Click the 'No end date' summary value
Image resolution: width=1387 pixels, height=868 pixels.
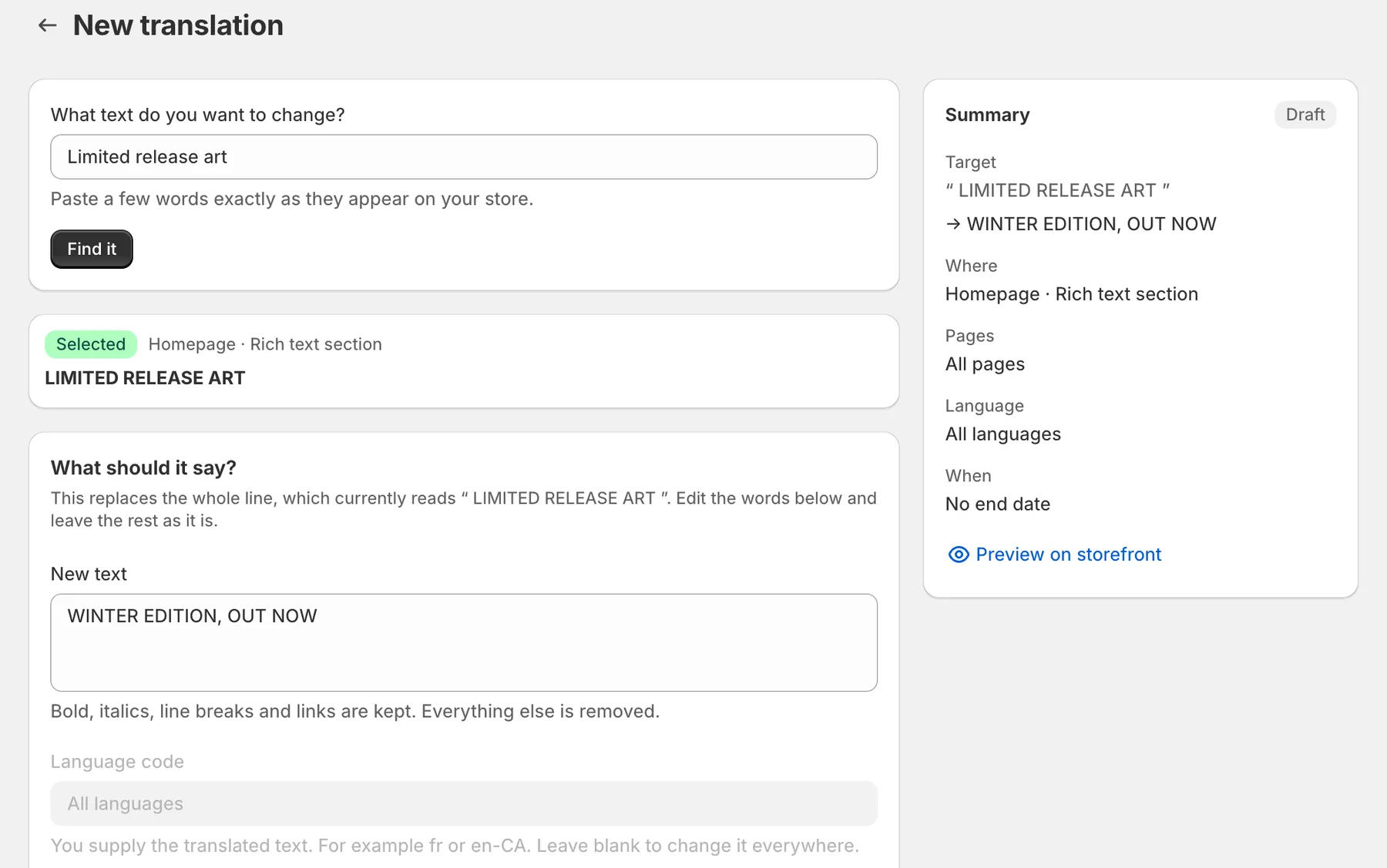click(997, 504)
